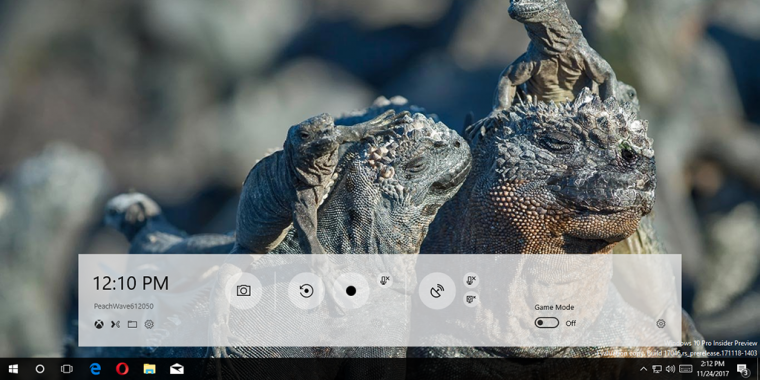The image size is (760, 380).
Task: Start broadcasting with the satellite dish button
Action: click(437, 291)
